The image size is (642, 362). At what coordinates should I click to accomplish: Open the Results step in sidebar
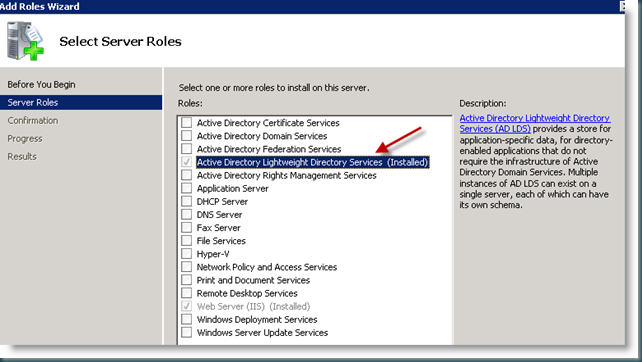[x=22, y=156]
